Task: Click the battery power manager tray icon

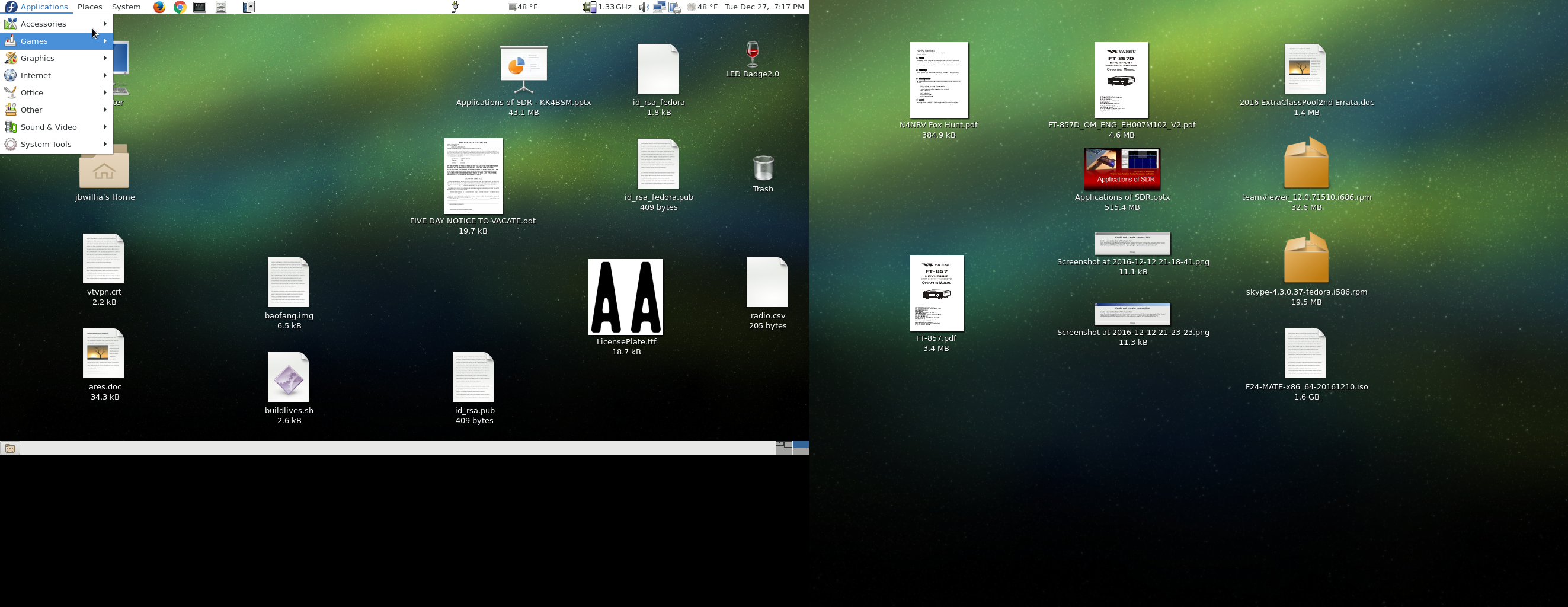Action: 674,7
